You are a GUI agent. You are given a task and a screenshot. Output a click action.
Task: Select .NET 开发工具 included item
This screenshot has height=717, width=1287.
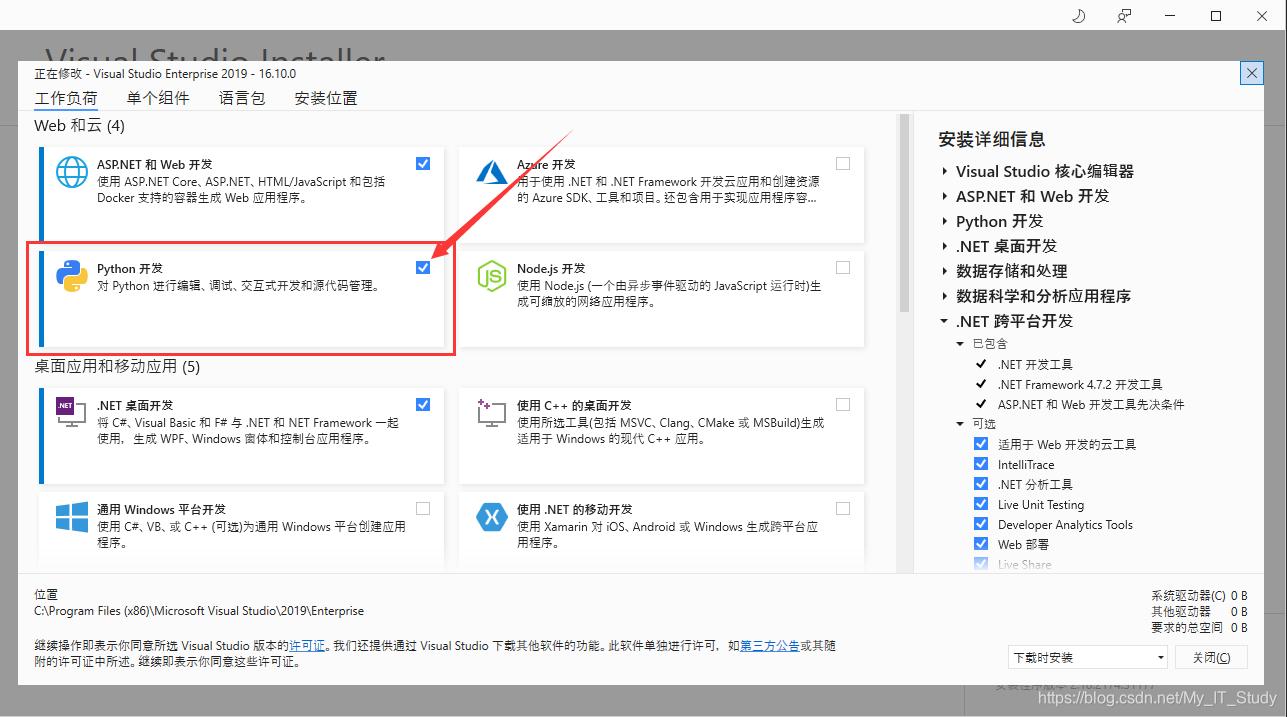coord(1035,364)
